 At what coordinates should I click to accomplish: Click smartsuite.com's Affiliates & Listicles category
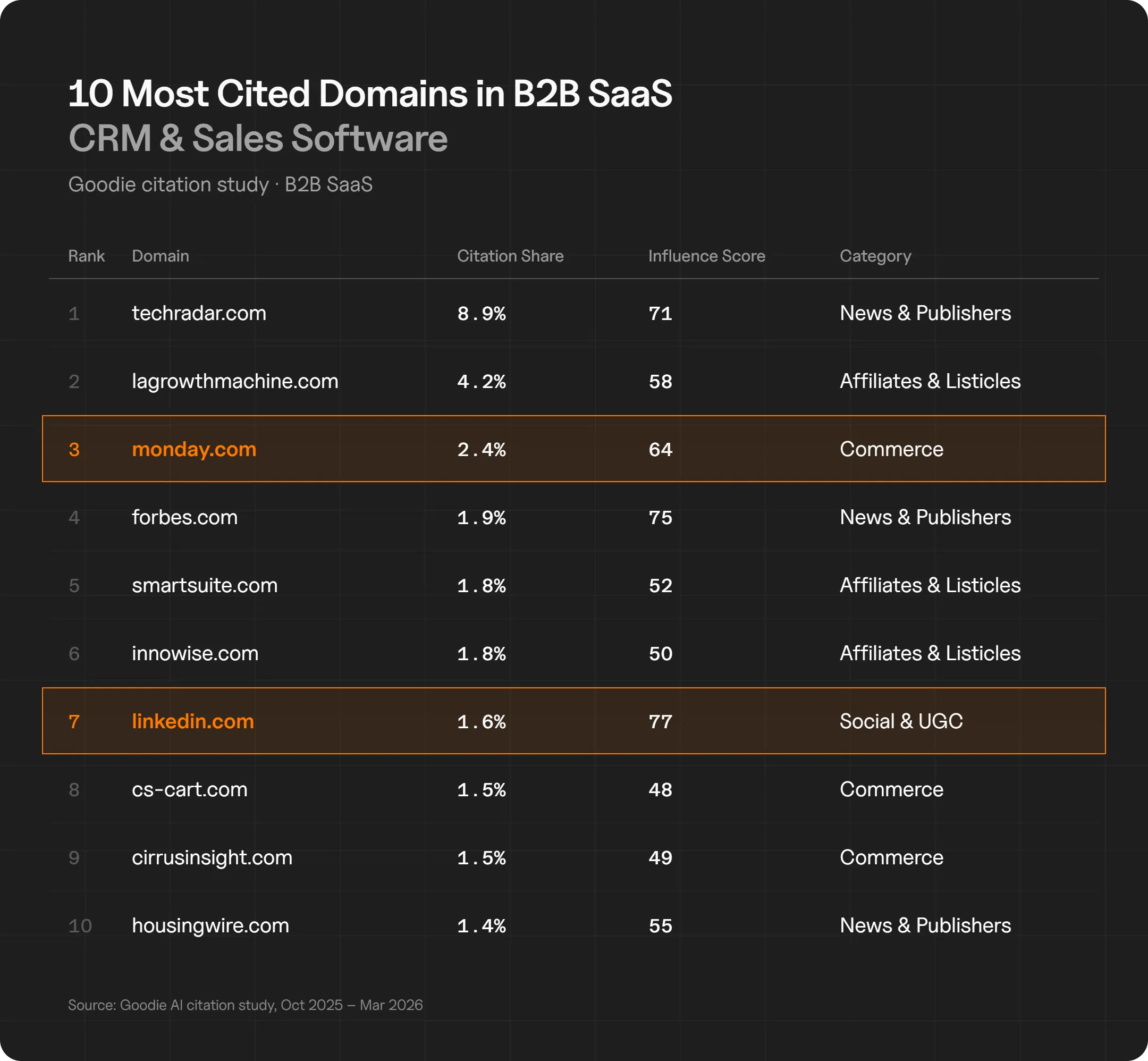[930, 586]
